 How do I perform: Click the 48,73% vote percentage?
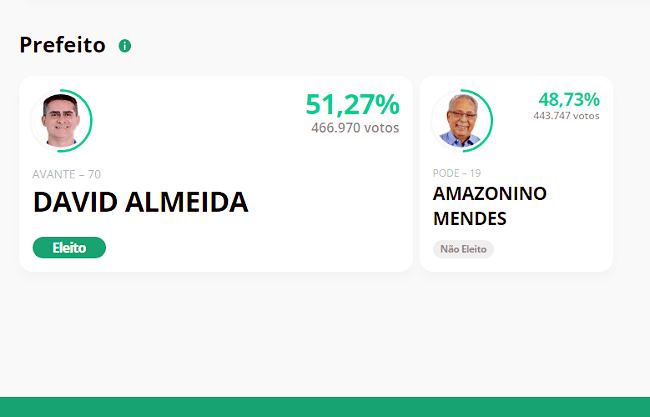569,99
